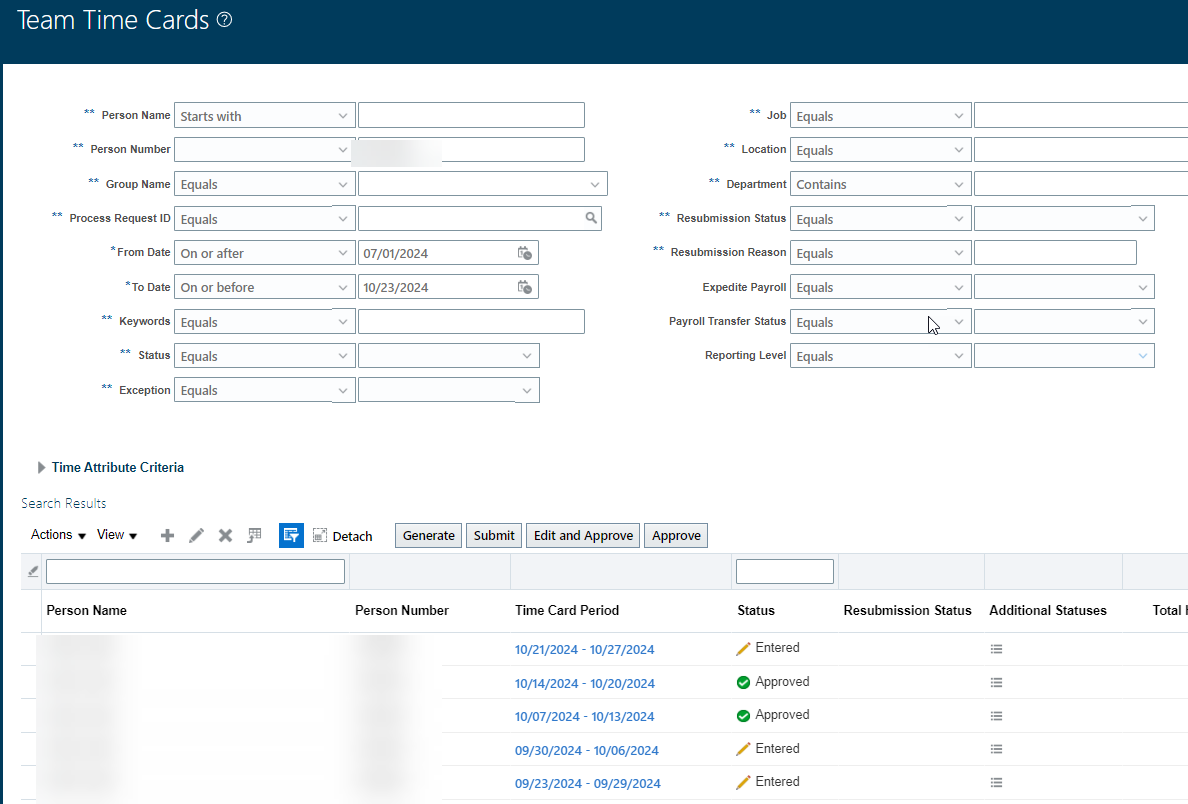The height and width of the screenshot is (804, 1188).
Task: Add a new time card row
Action: pos(167,535)
